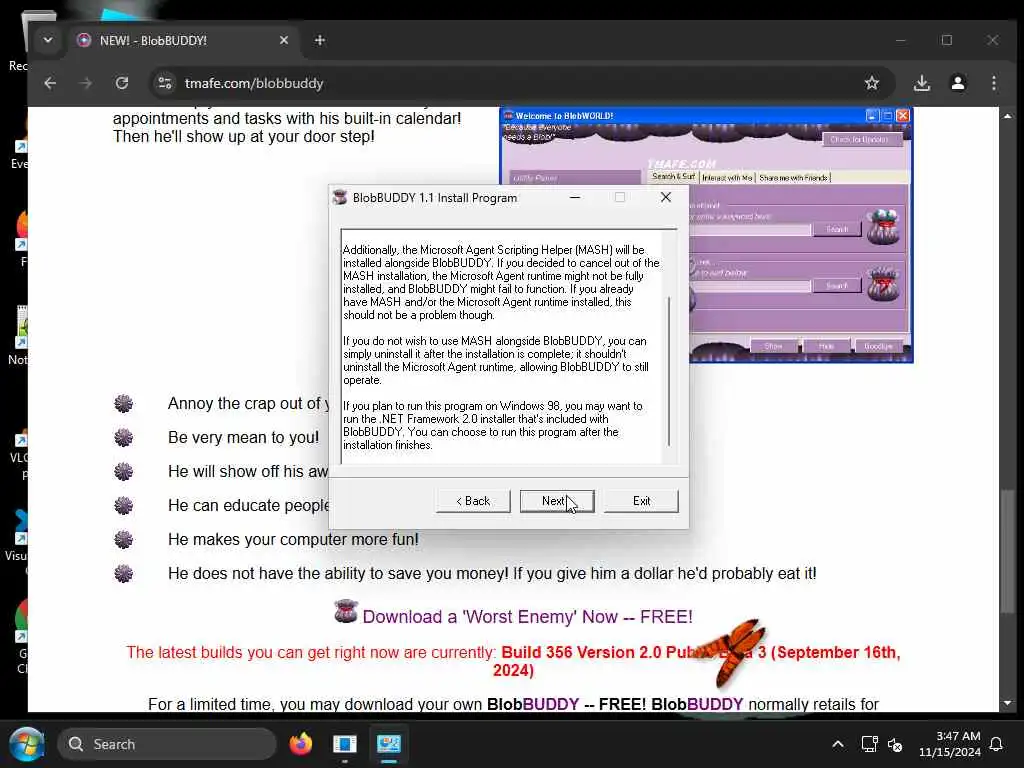Select Search & Surf tab in BlobWORLD image
This screenshot has height=768, width=1024.
(673, 177)
